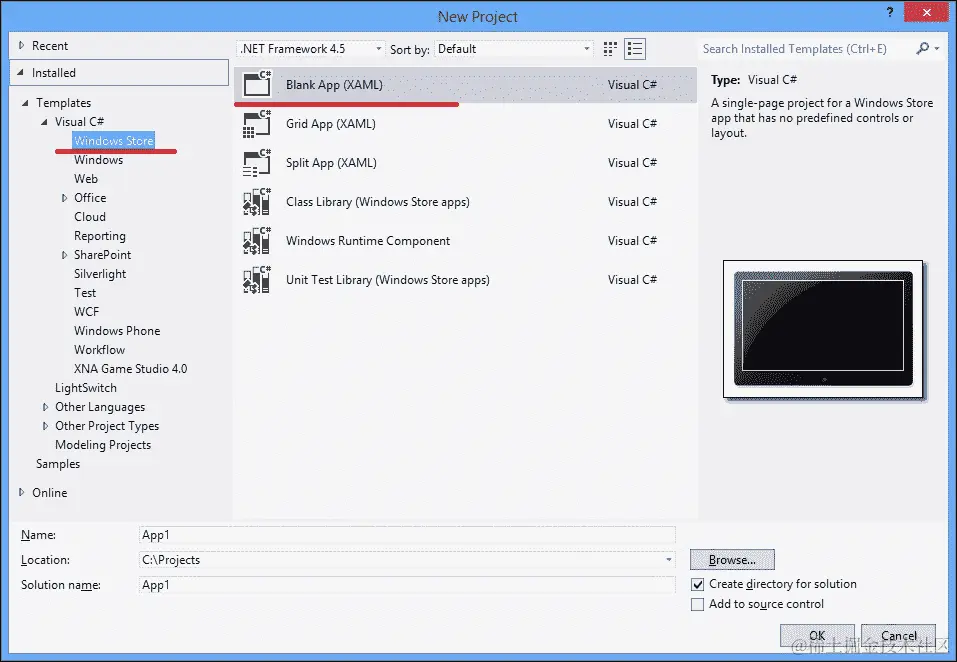957x662 pixels.
Task: Open the Location path dropdown
Action: coord(669,559)
